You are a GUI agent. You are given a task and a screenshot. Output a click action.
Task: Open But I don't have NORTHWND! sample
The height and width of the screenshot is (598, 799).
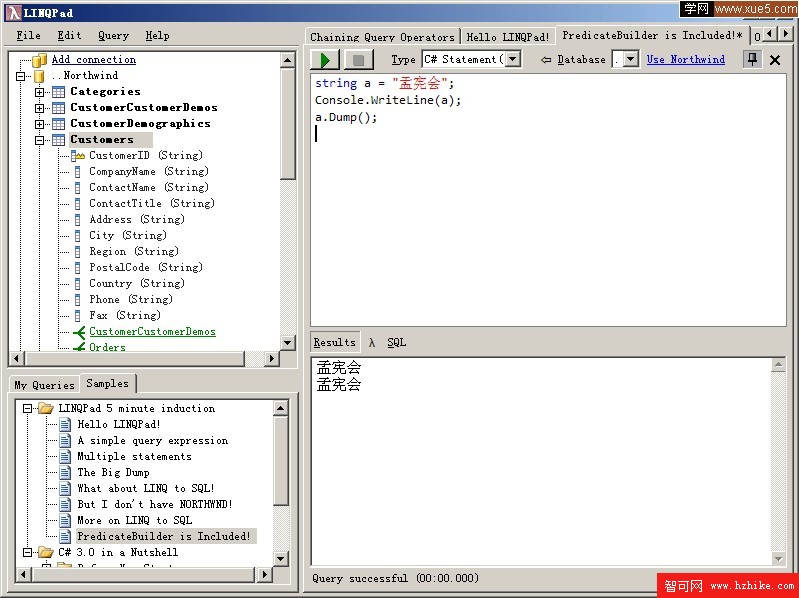[x=155, y=505]
